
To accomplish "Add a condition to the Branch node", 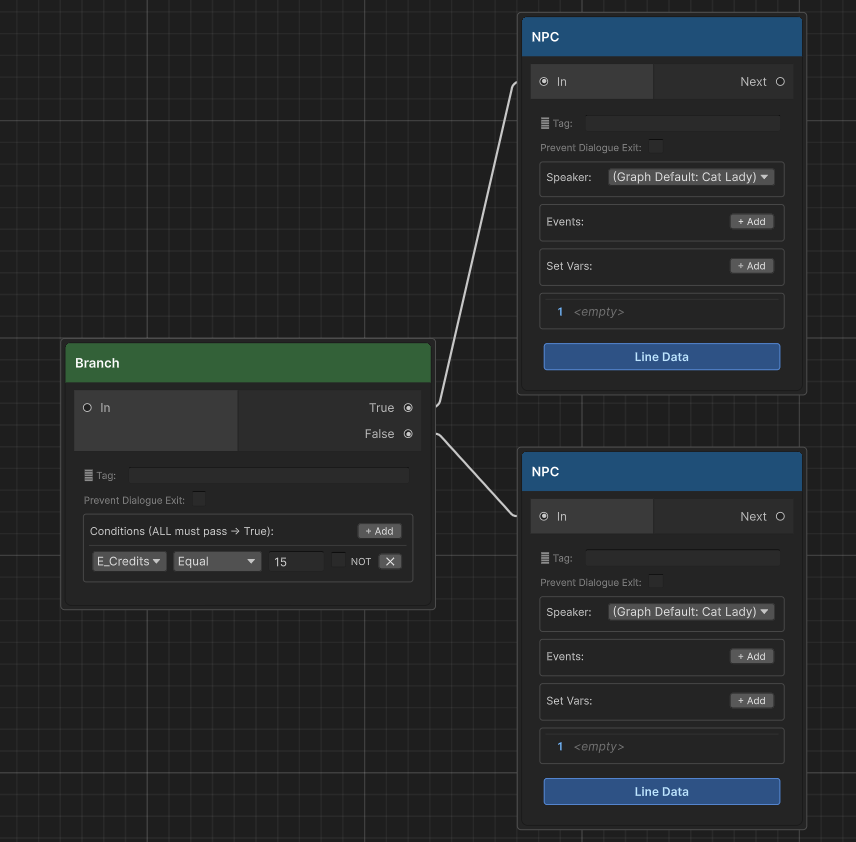I will pyautogui.click(x=379, y=531).
